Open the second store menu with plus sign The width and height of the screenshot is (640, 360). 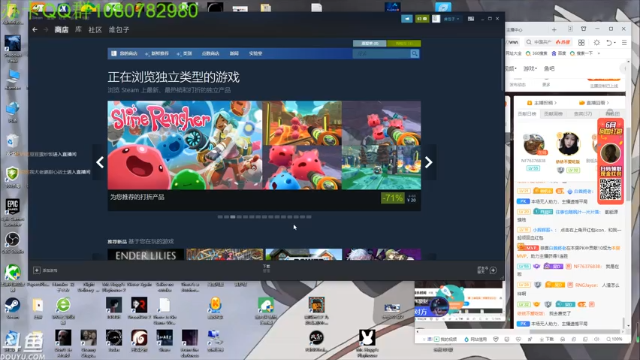pyautogui.click(x=157, y=53)
